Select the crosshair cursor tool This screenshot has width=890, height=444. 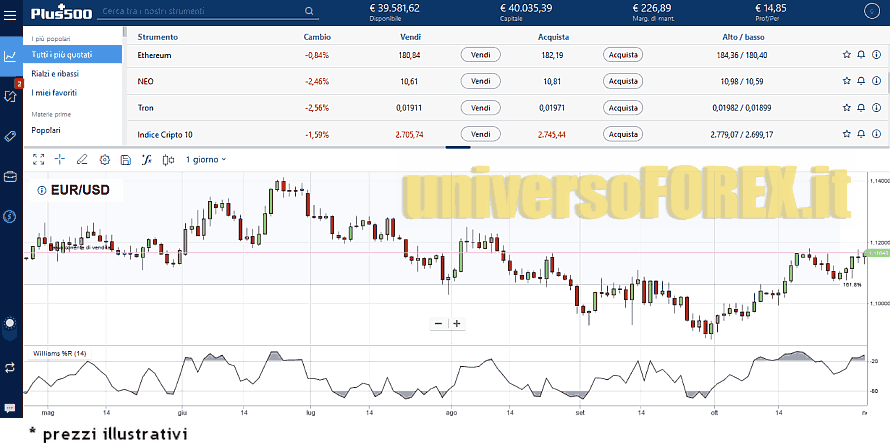coord(60,159)
